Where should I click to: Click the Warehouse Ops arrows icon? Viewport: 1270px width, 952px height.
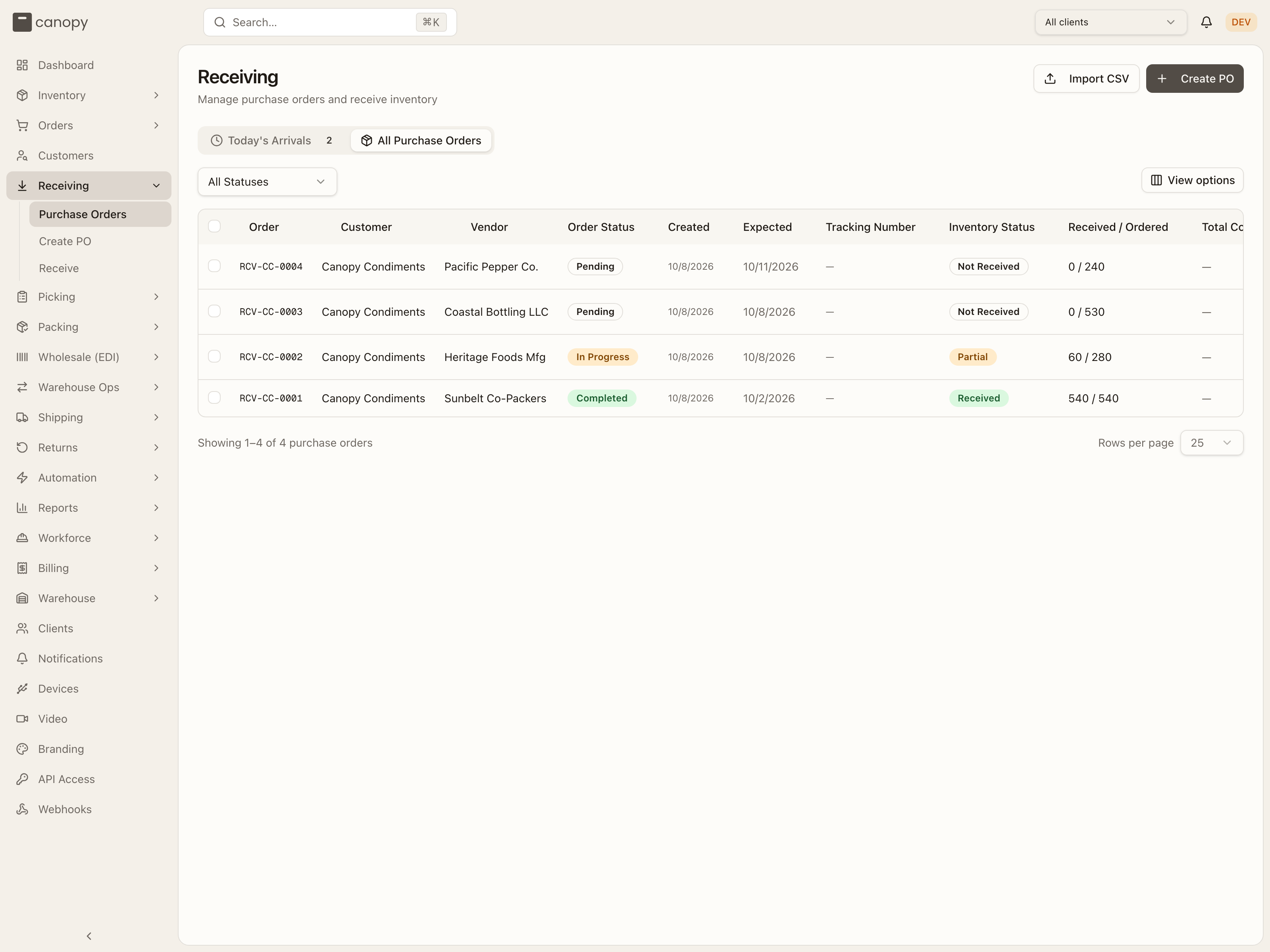[22, 387]
